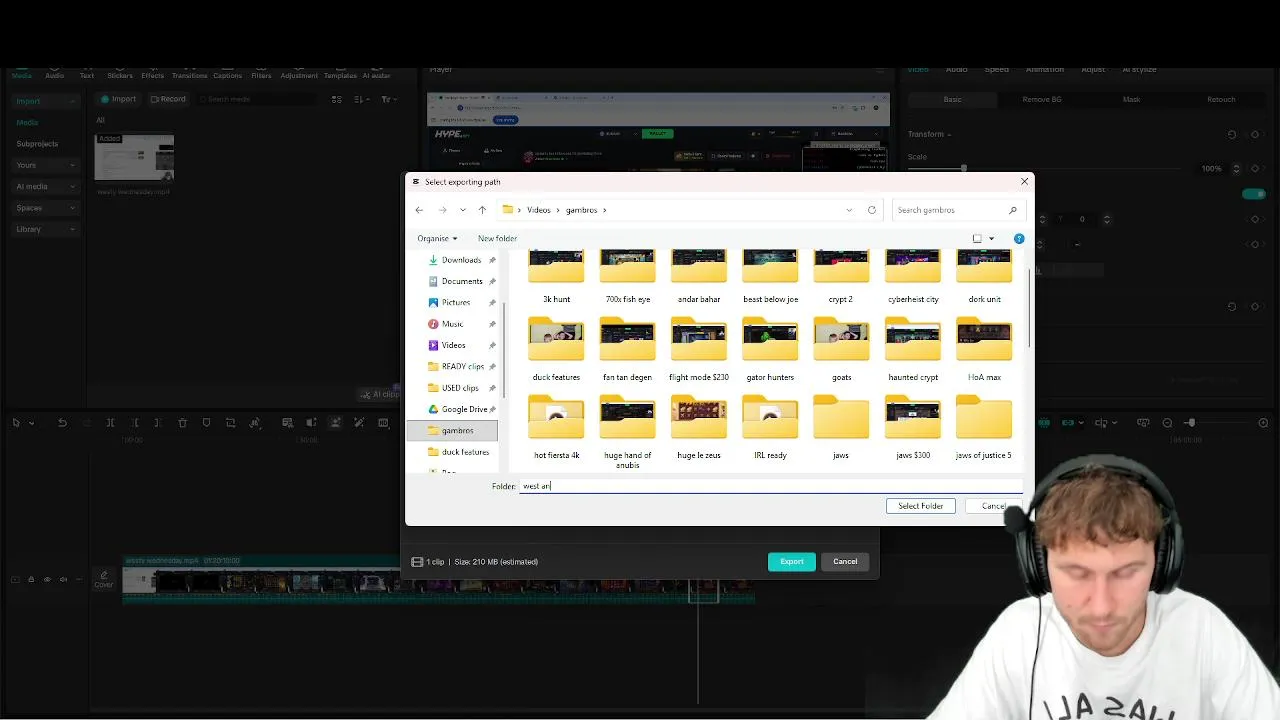Switch to the Transitions tab in CapCut
Viewport: 1280px width, 720px height.
(189, 75)
